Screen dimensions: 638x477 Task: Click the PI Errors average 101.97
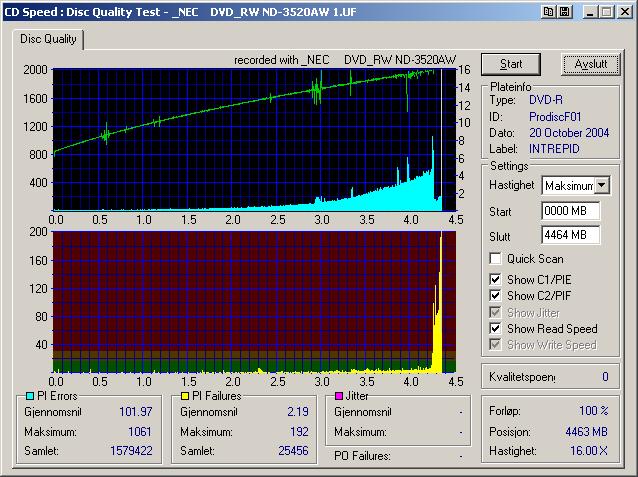coord(135,412)
